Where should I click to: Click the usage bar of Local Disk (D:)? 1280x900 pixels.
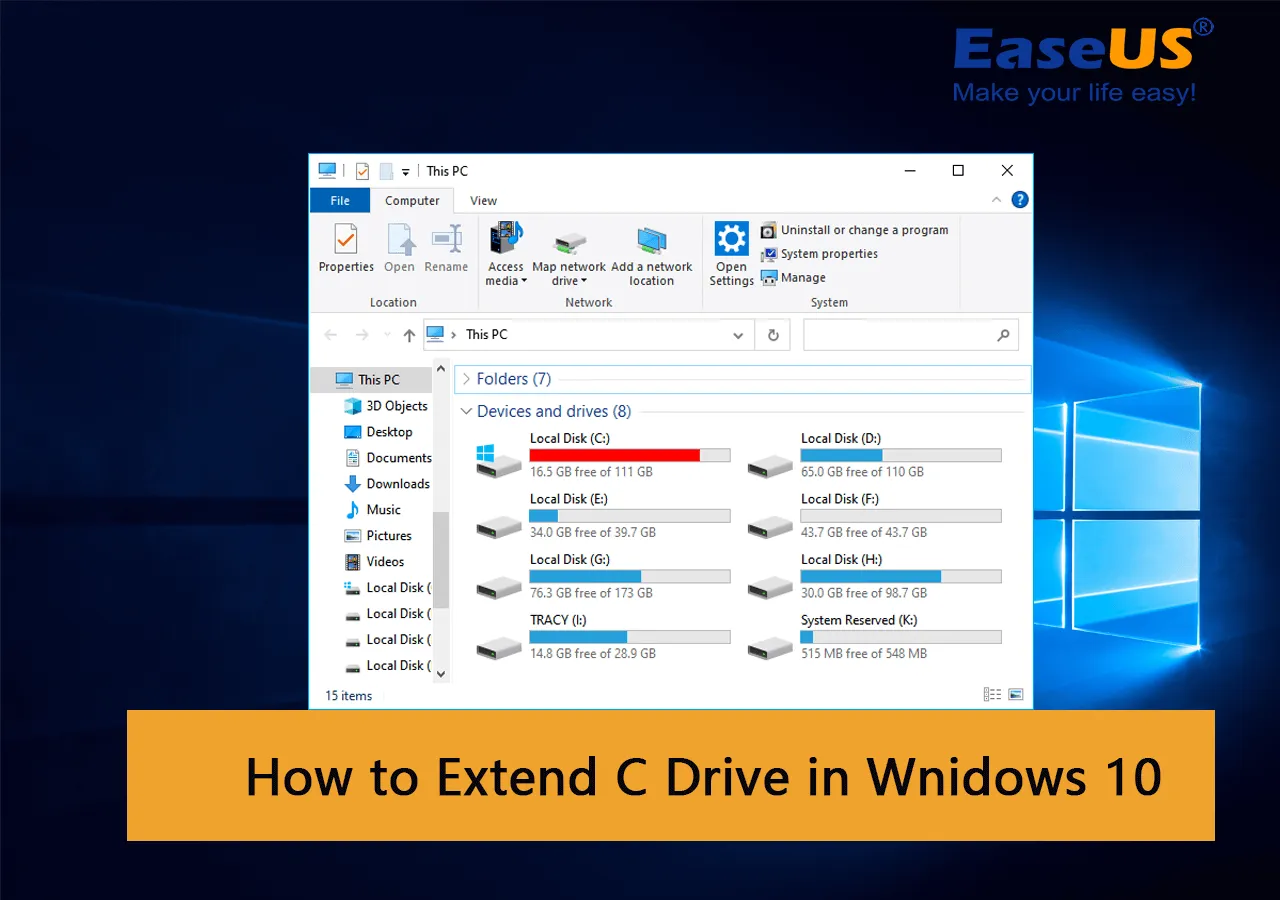pos(901,455)
